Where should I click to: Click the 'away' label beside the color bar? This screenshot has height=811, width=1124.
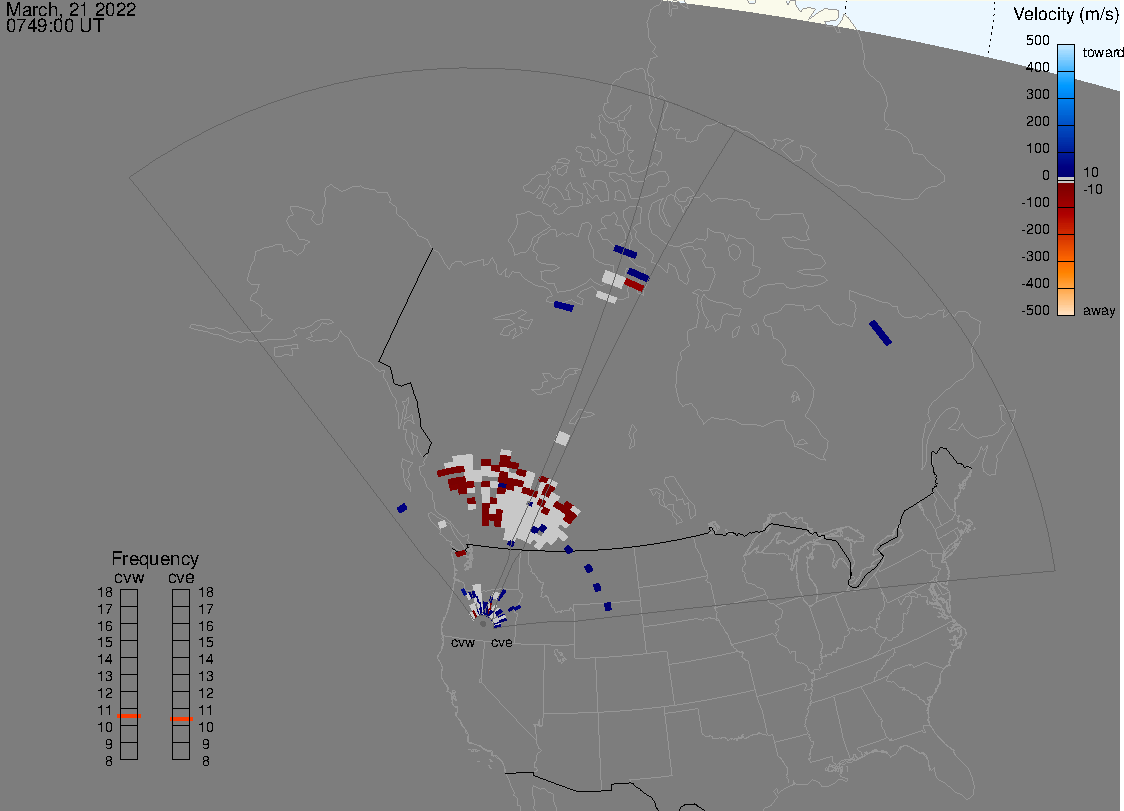tap(1099, 311)
